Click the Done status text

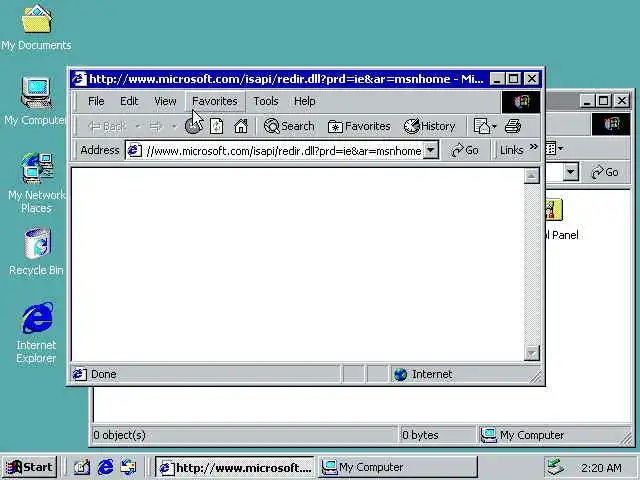tap(104, 374)
